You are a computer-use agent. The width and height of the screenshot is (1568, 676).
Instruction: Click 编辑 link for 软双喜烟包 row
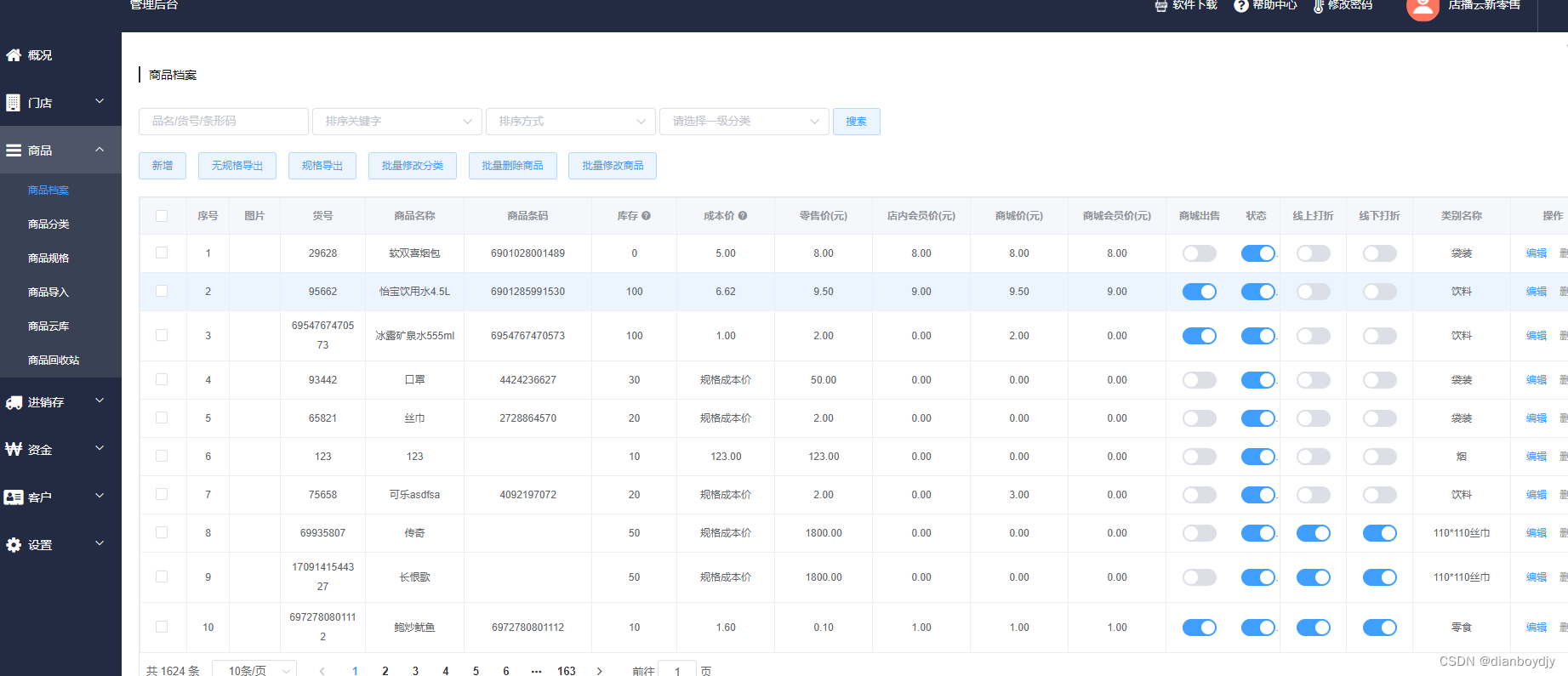(1537, 253)
